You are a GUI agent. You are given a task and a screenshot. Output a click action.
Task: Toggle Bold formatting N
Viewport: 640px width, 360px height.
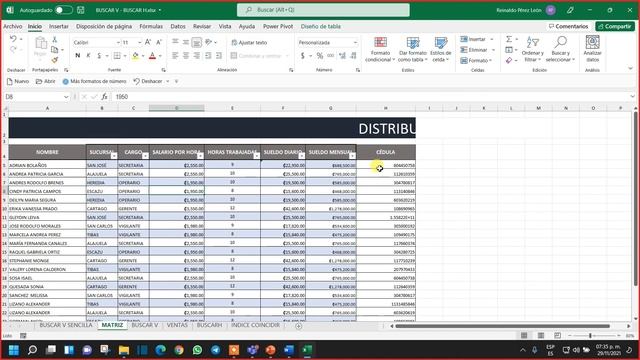click(78, 56)
